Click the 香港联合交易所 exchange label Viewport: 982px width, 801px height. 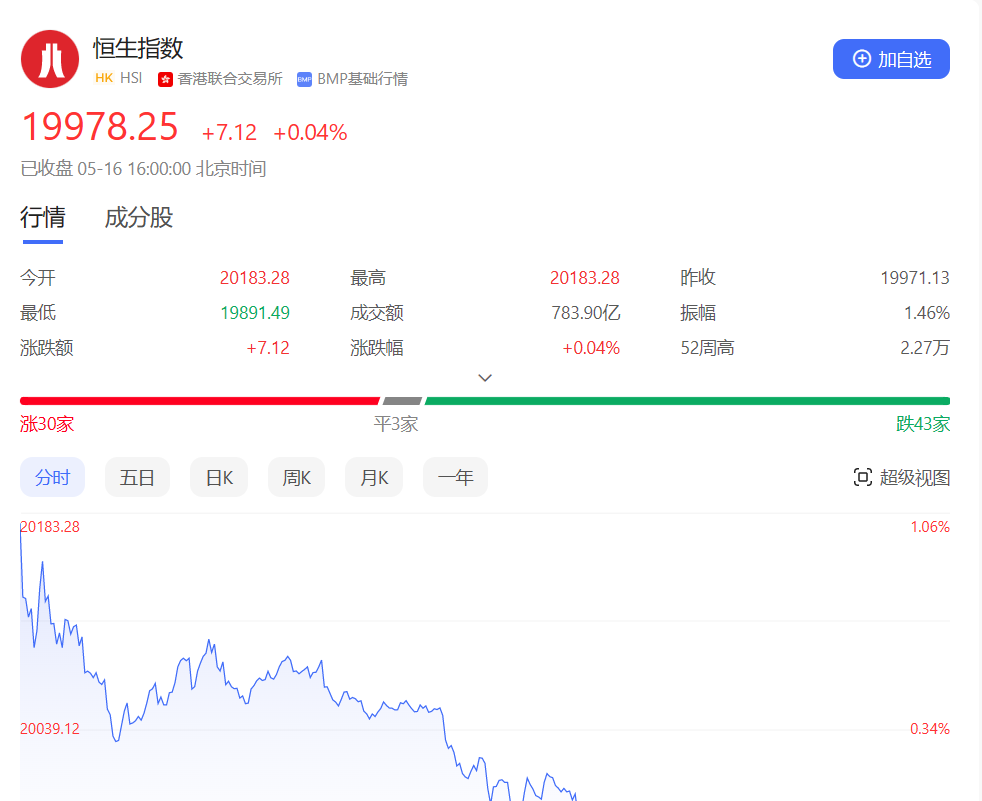(x=230, y=79)
